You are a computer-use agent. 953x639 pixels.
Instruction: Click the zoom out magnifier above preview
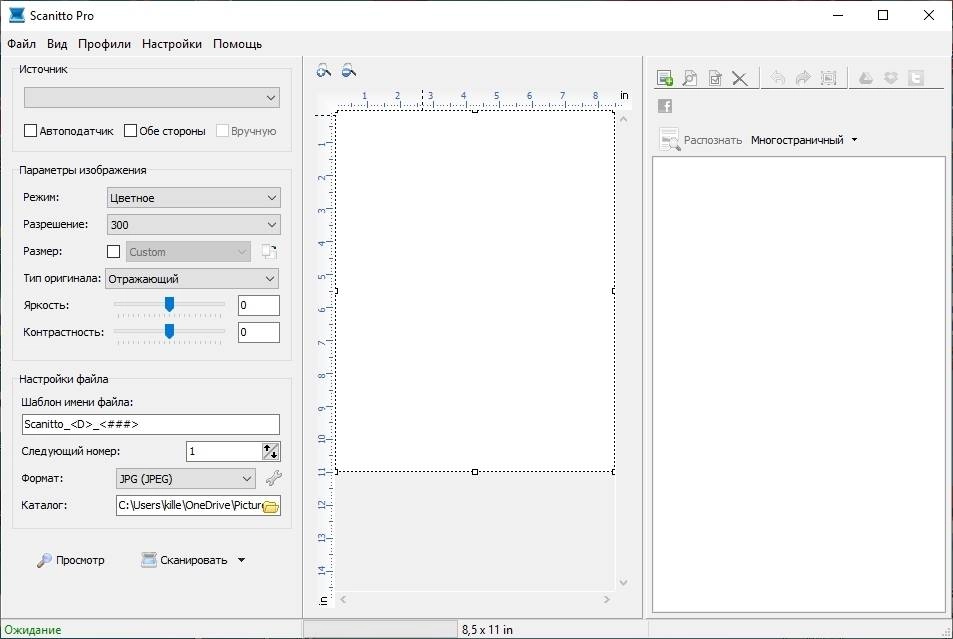349,71
